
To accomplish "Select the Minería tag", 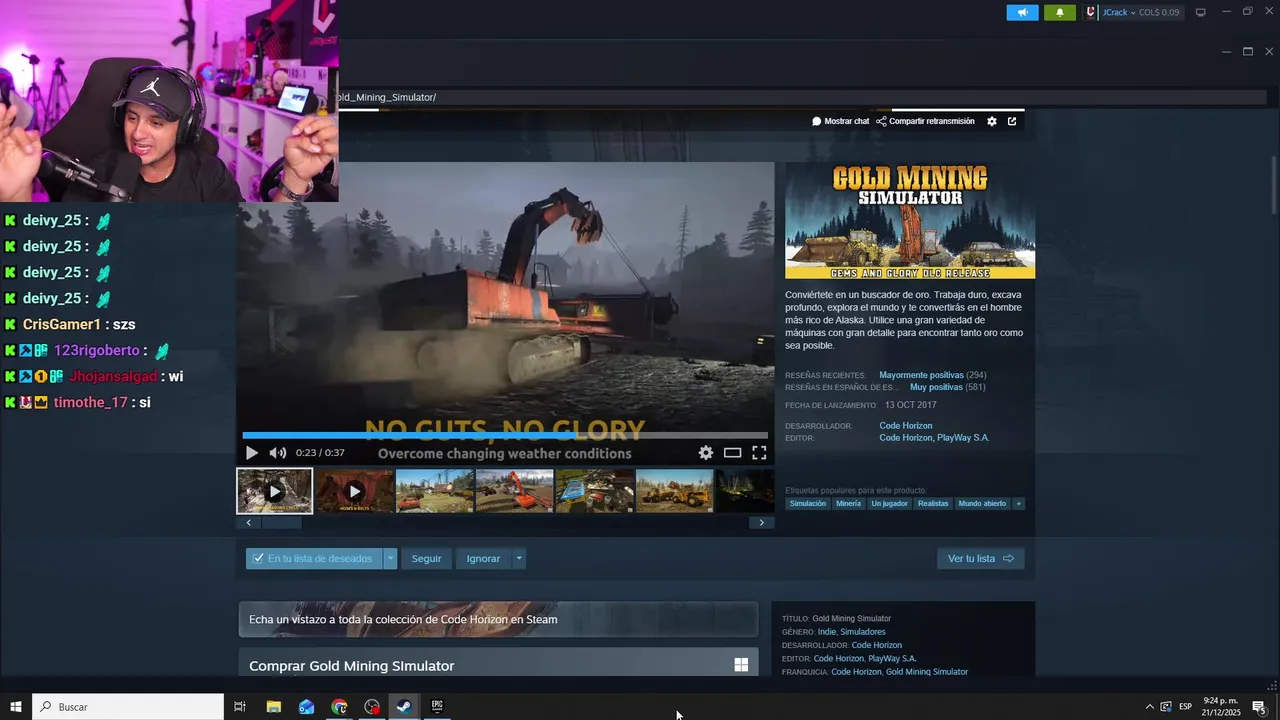I will coord(848,504).
